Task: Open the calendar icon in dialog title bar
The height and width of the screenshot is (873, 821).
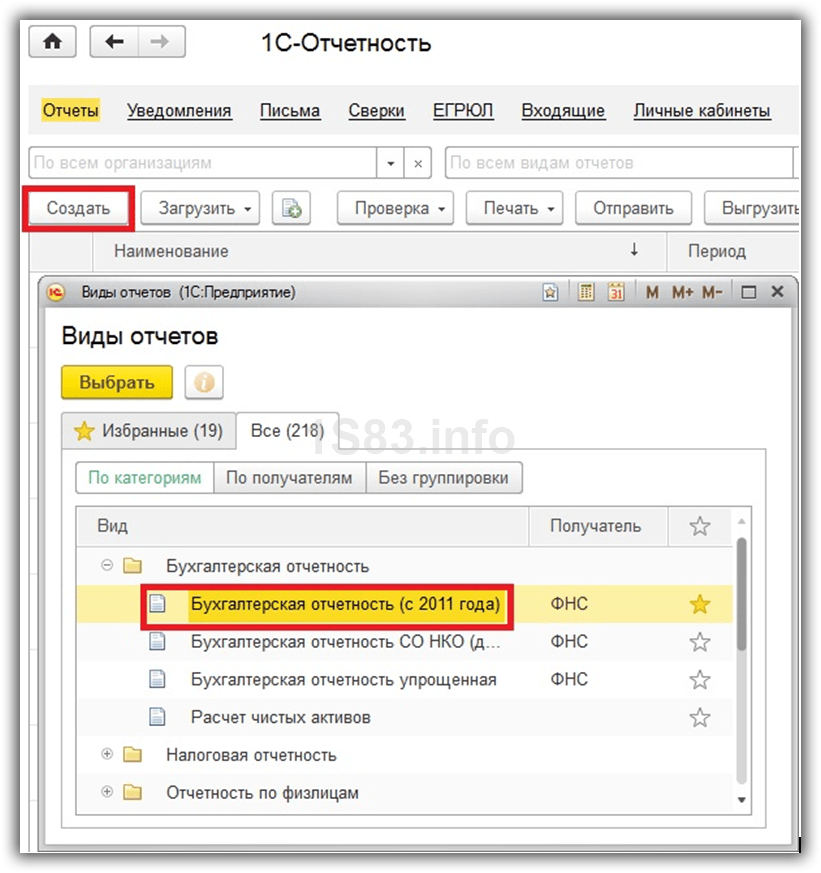Action: point(616,292)
